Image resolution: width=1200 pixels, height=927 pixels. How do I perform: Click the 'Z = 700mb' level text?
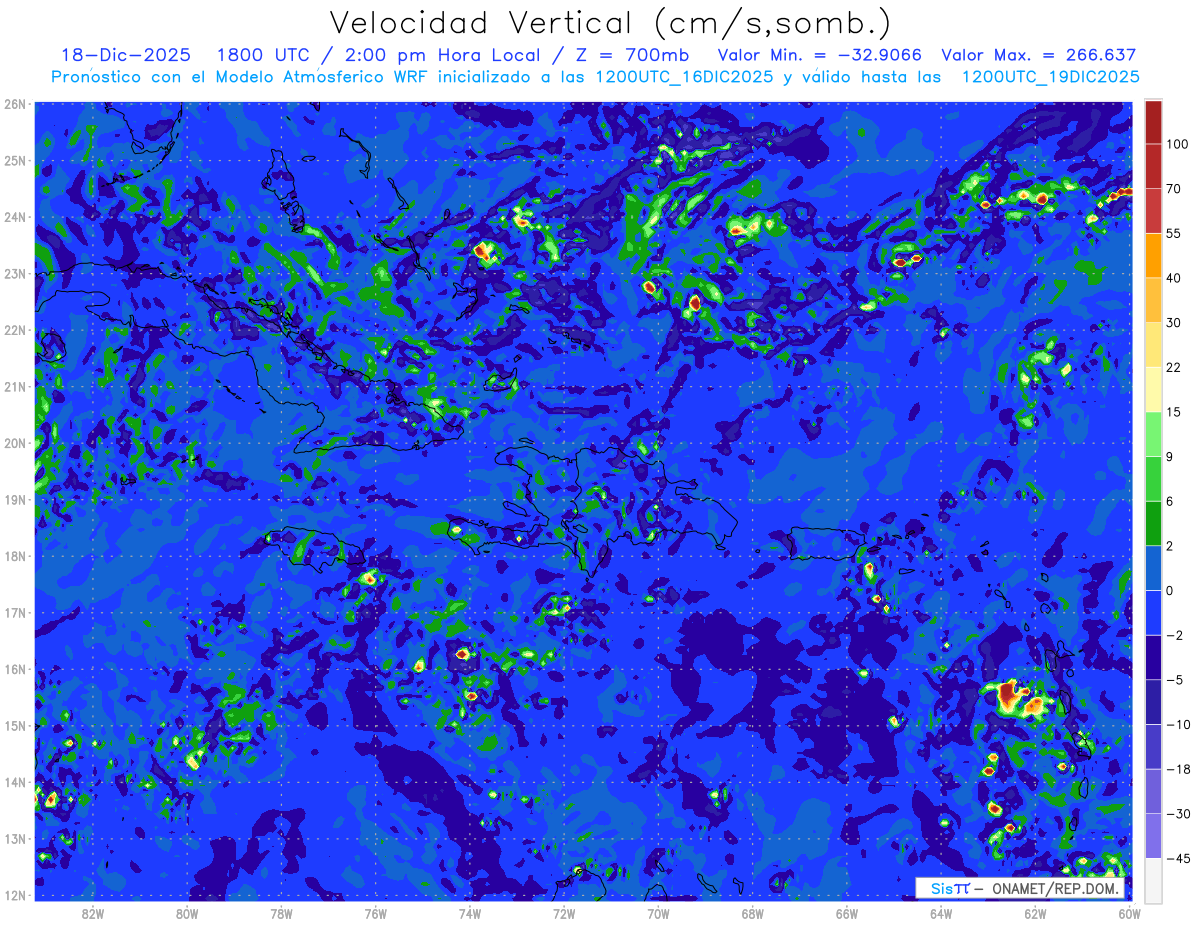[633, 55]
